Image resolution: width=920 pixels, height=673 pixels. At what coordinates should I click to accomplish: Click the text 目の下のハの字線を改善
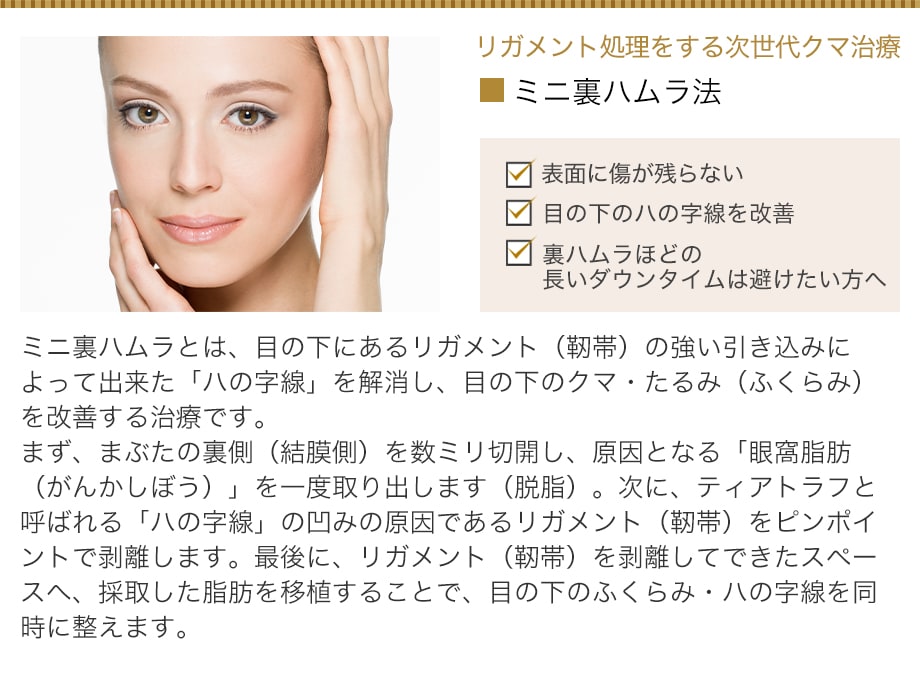(x=668, y=213)
